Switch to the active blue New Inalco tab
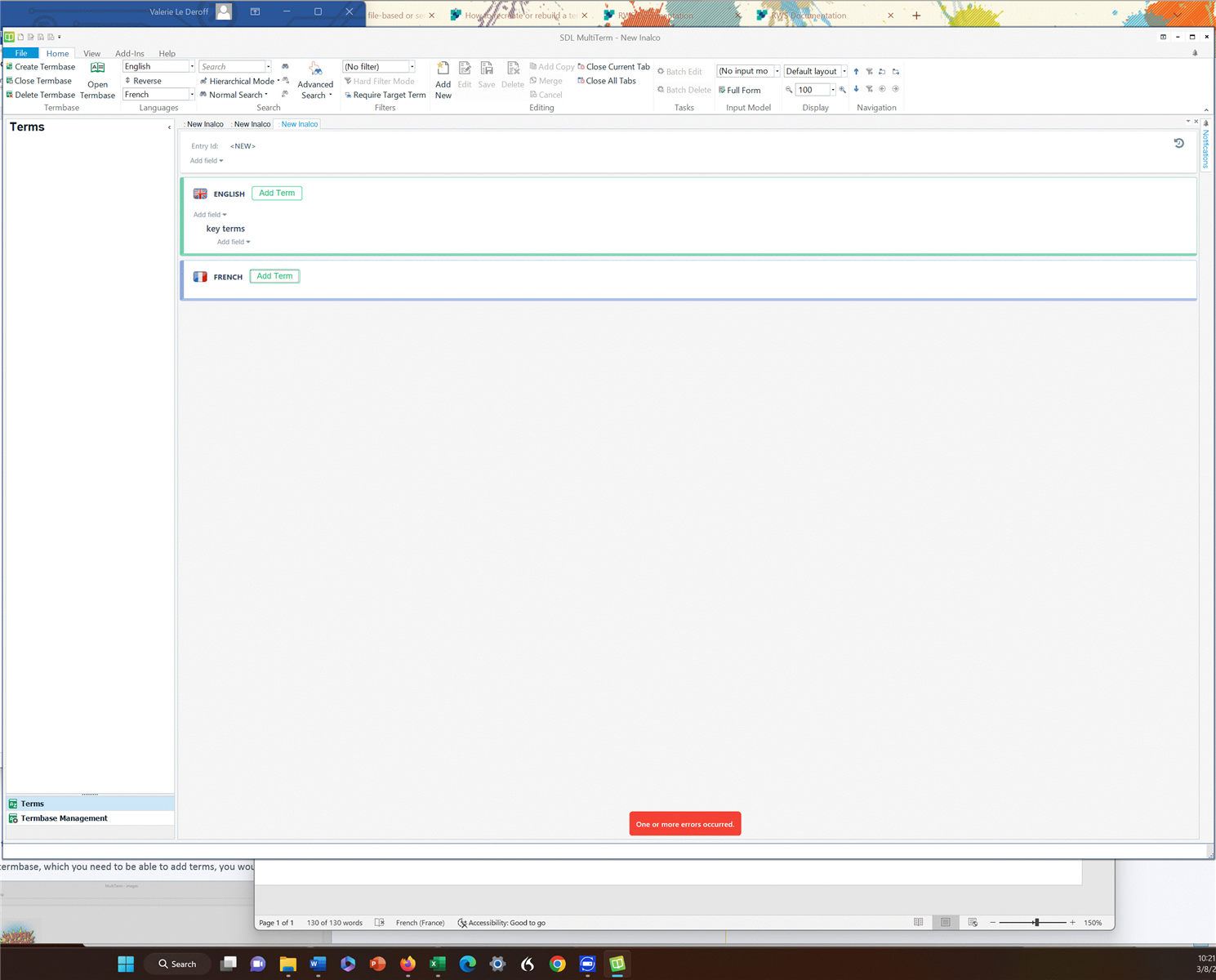The width and height of the screenshot is (1216, 980). 299,124
